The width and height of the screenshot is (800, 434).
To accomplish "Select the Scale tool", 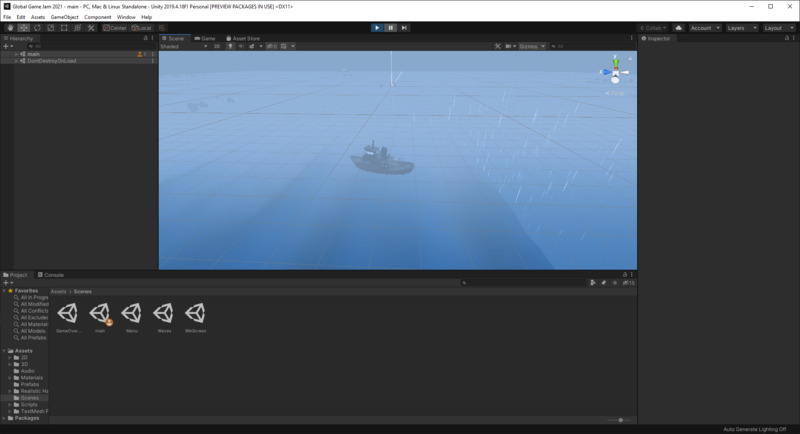I will pos(50,28).
